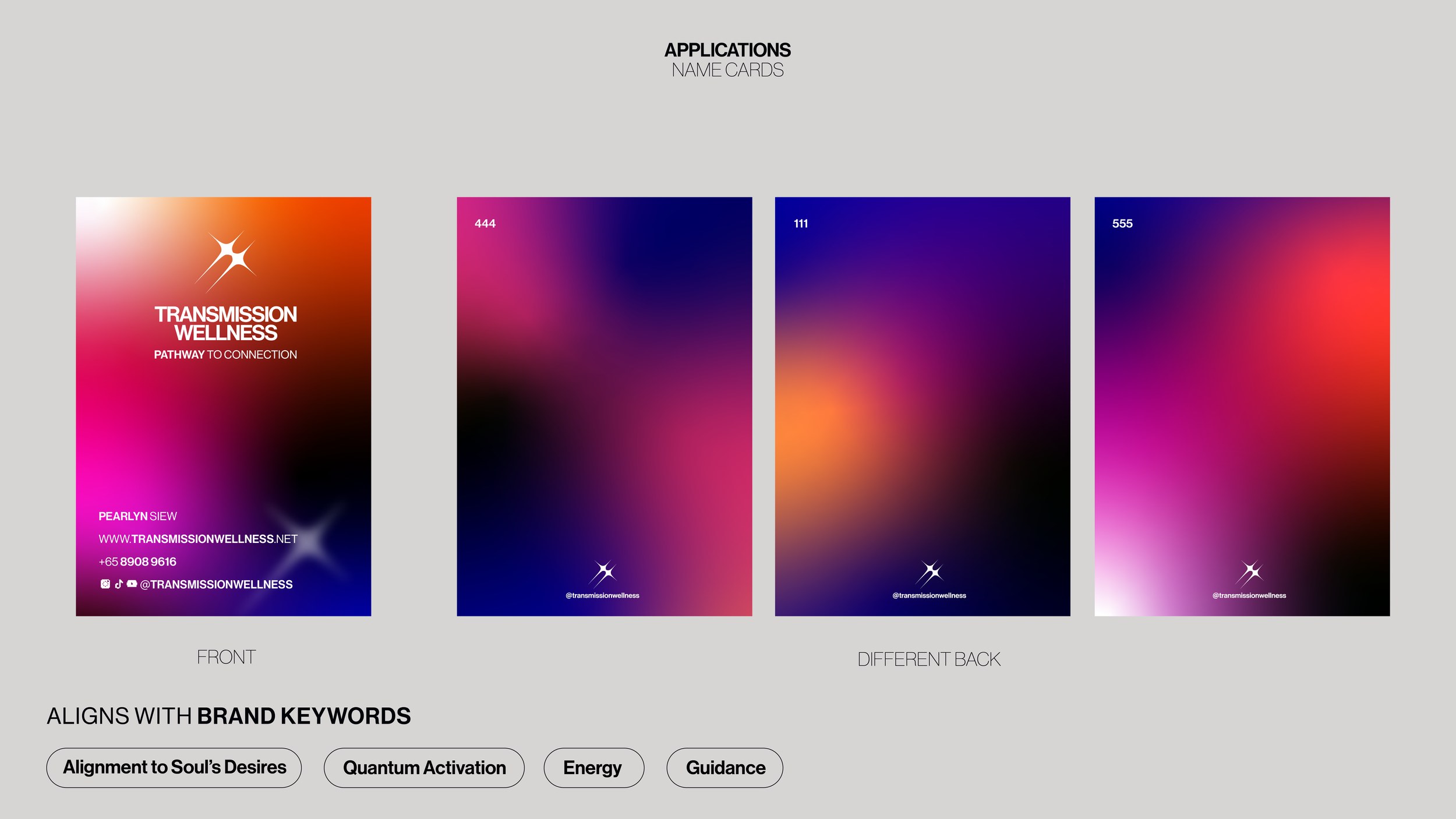
Task: Click the +65 8908 9616 phone number
Action: (x=137, y=562)
